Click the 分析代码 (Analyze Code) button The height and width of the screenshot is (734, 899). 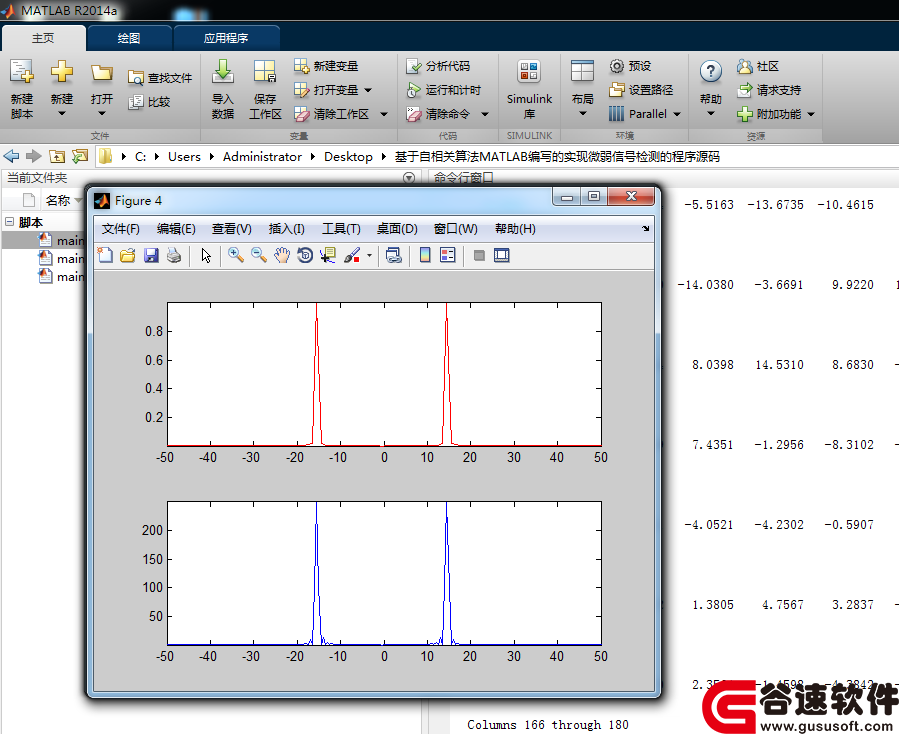pyautogui.click(x=438, y=66)
